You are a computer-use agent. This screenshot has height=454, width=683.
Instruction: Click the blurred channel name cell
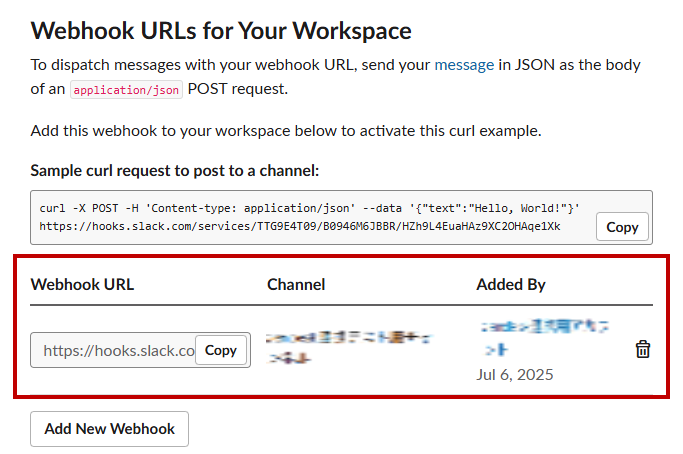(x=349, y=348)
